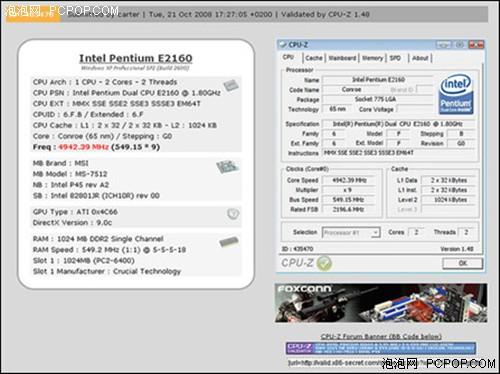Switch to the Mainboard tab

[342, 58]
